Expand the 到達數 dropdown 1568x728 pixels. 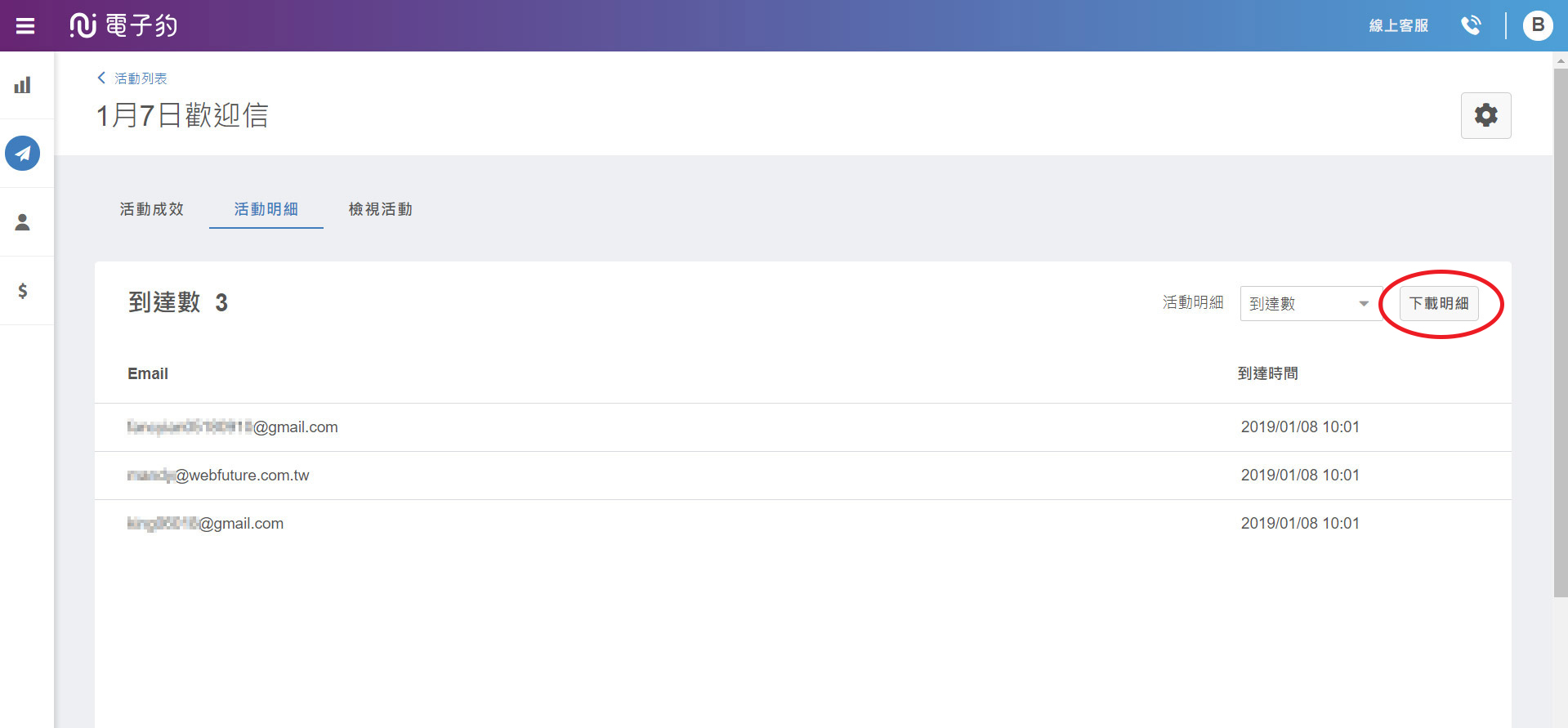[x=1311, y=303]
